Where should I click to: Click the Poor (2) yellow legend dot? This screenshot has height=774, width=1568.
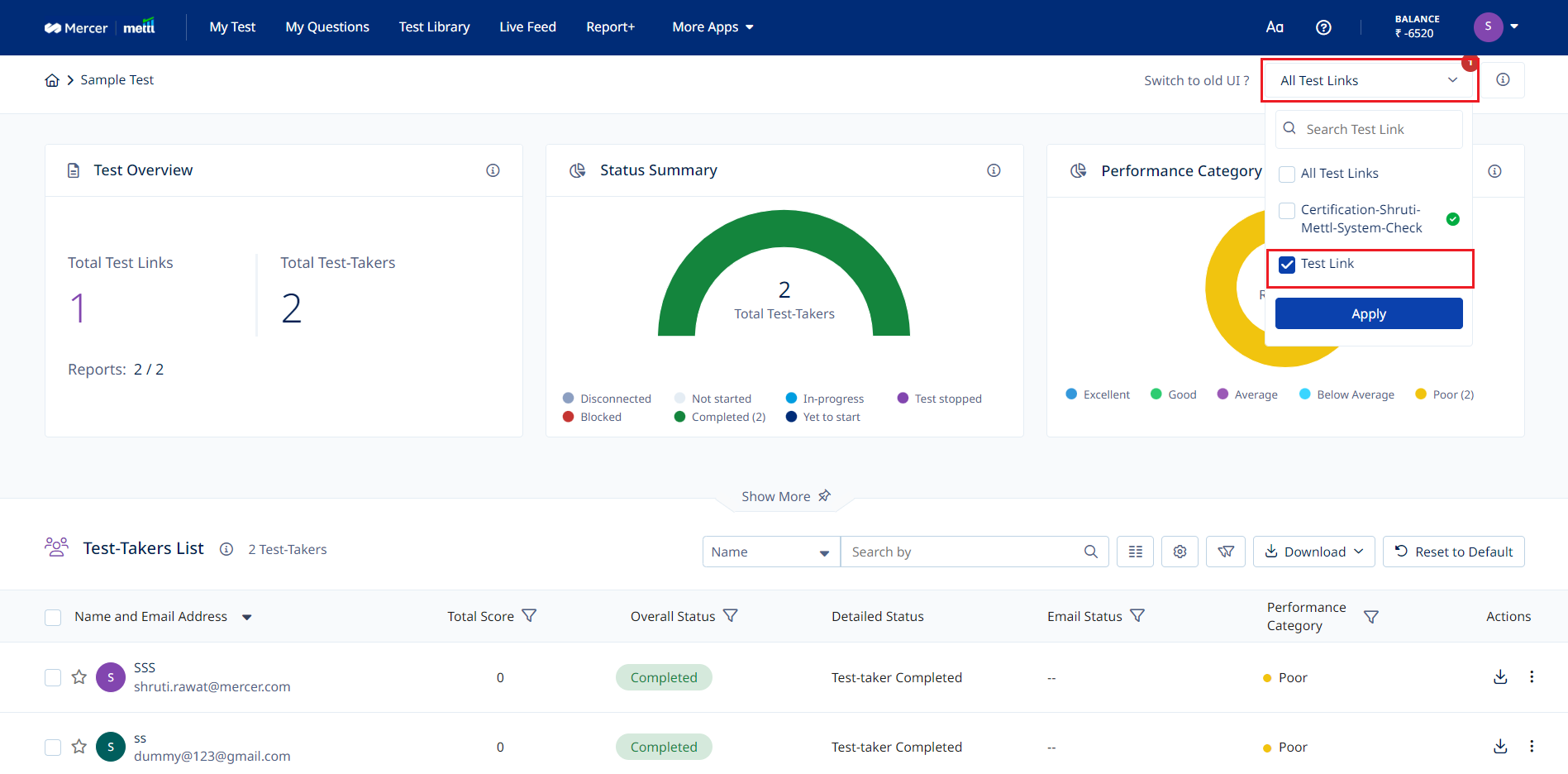point(1421,394)
